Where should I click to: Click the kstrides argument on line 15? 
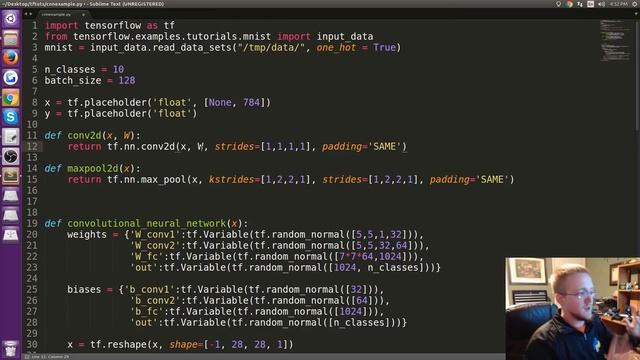231,179
